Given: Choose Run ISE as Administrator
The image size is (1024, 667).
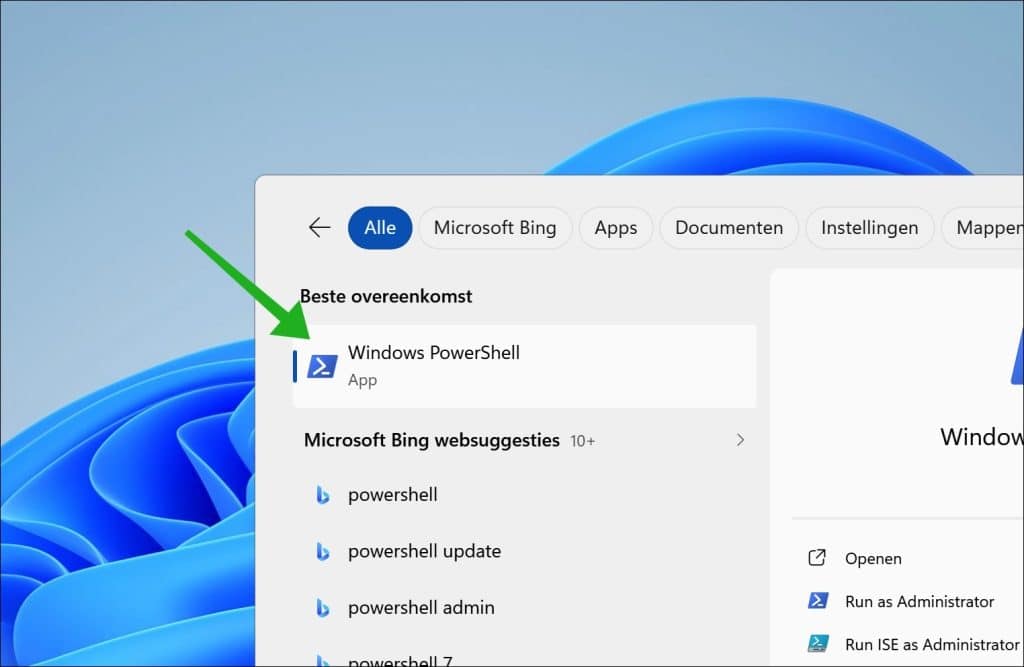Looking at the screenshot, I should [932, 644].
